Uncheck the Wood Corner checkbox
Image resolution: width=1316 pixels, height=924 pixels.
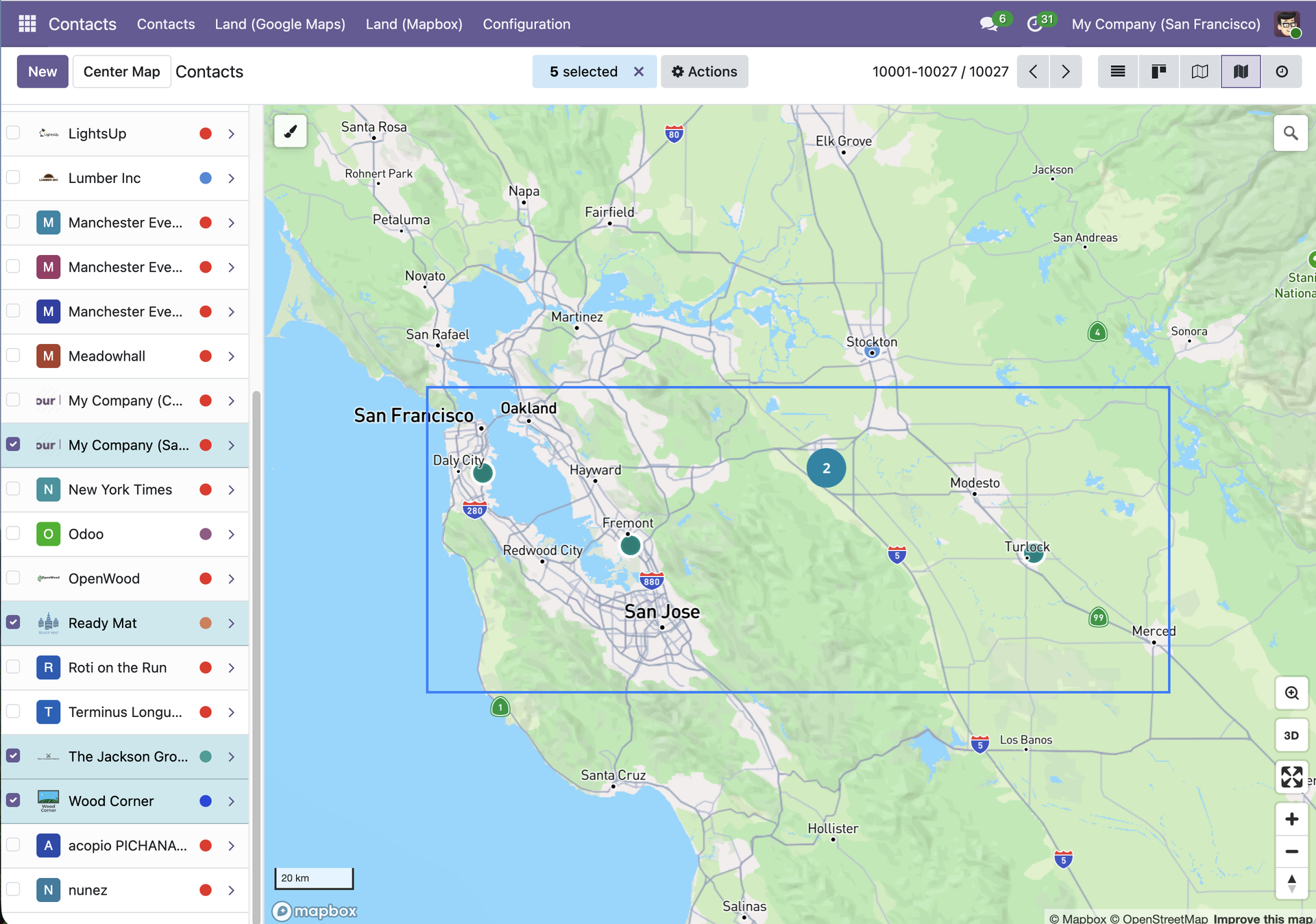[x=13, y=800]
